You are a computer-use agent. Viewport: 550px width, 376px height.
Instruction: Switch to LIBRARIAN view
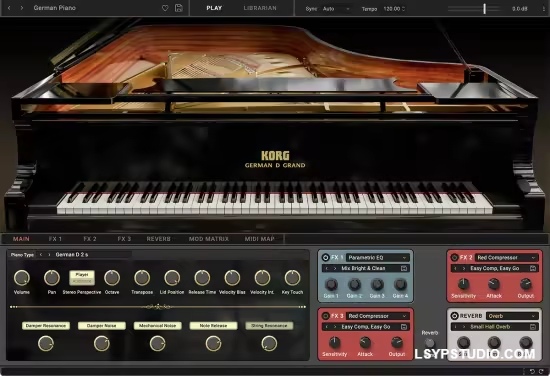(x=260, y=8)
